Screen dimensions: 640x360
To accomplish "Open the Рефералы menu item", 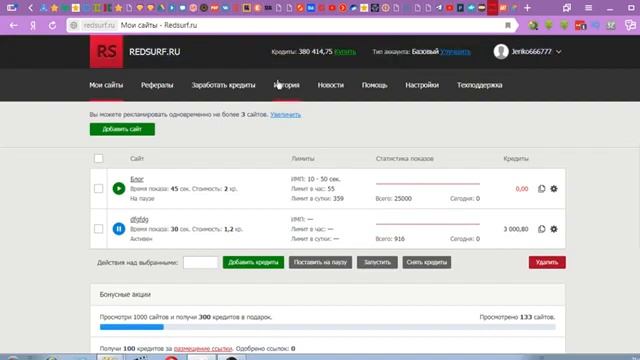I will 157,85.
